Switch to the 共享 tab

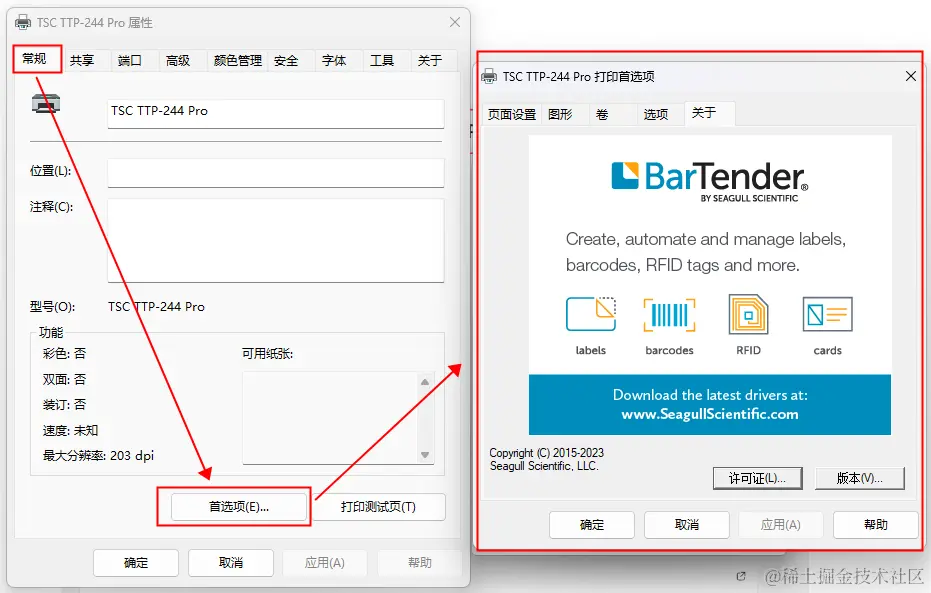(82, 61)
